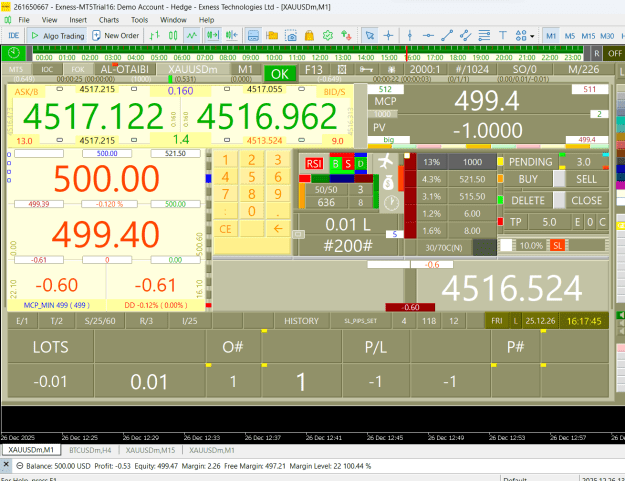This screenshot has height=481, width=625.
Task: Switch chart to line chart icon
Action: pyautogui.click(x=192, y=35)
